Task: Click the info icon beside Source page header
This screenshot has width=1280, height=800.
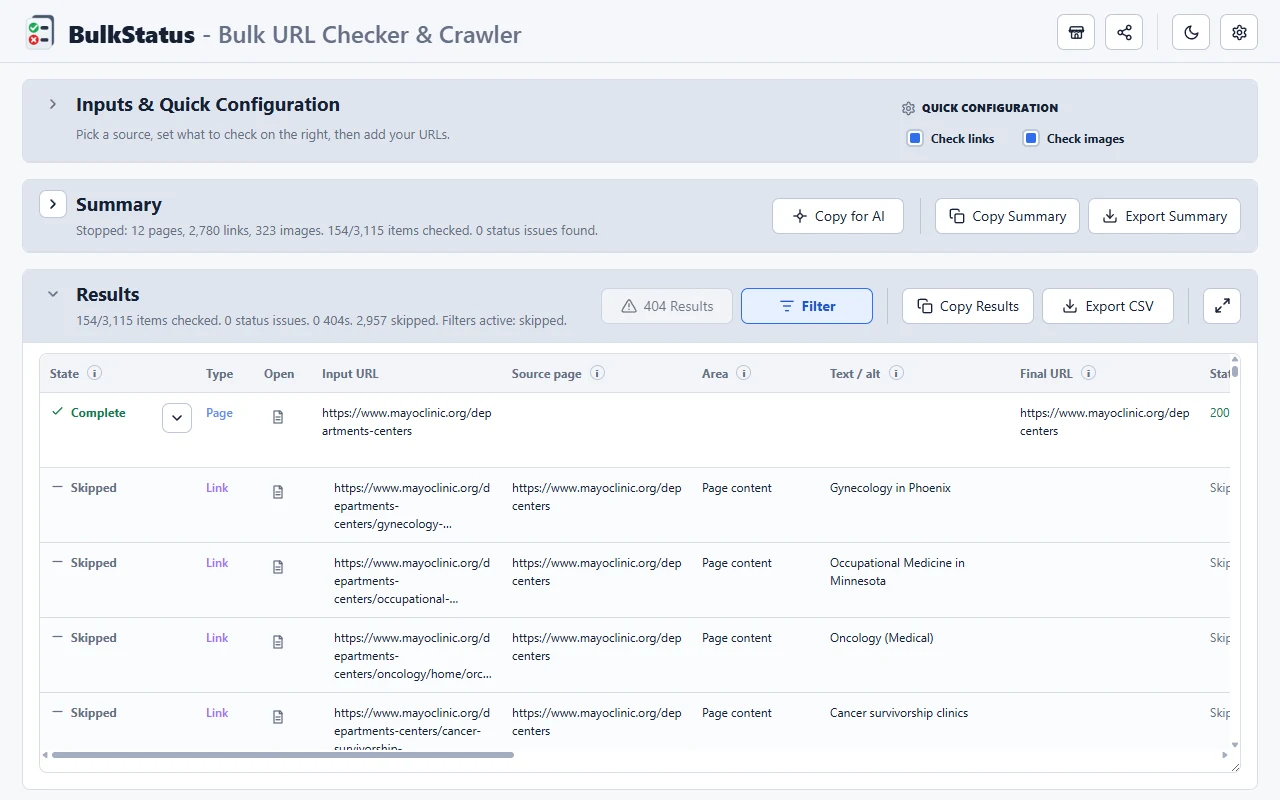Action: (x=597, y=373)
